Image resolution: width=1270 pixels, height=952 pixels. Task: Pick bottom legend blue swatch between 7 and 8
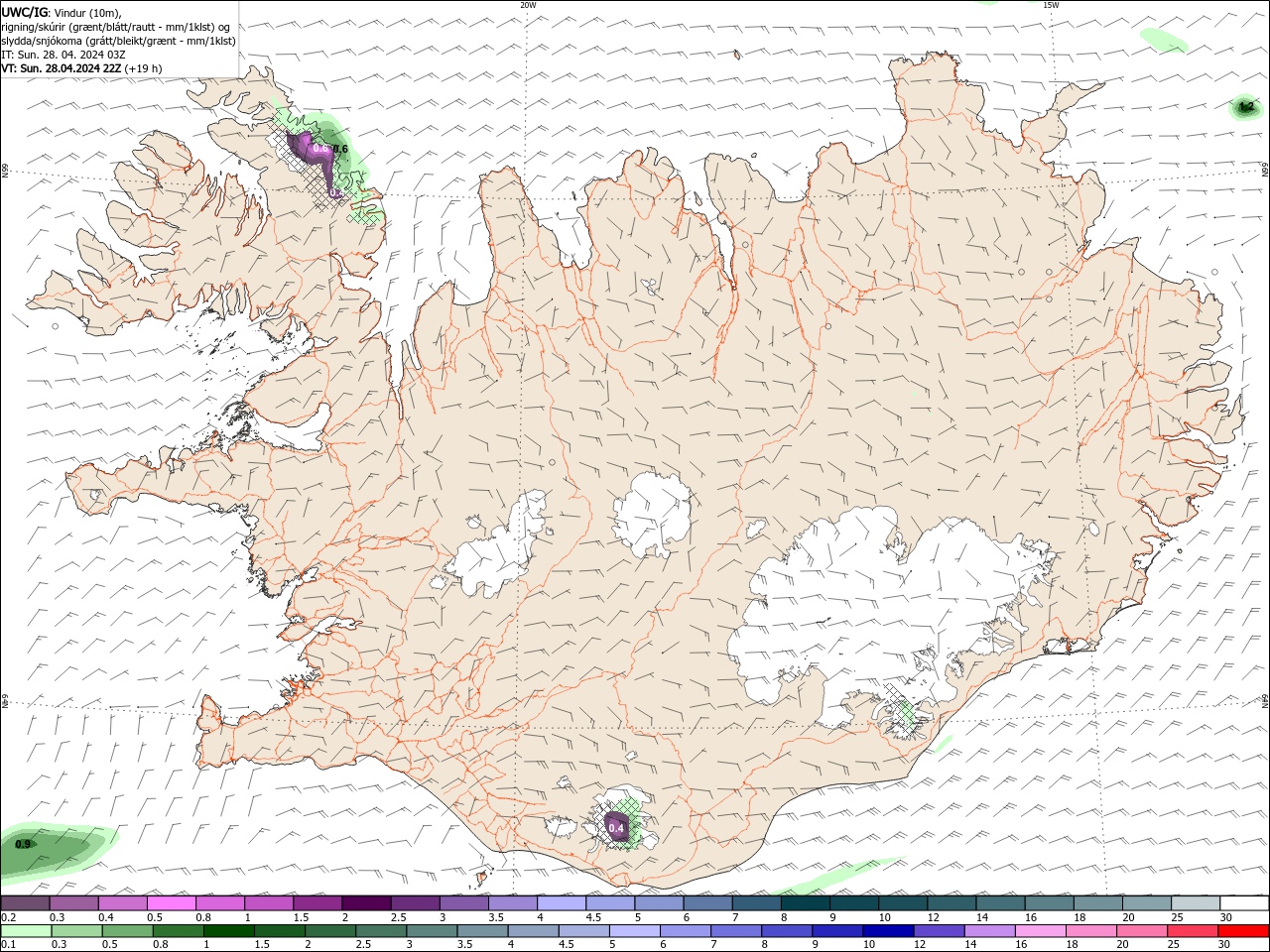coord(735,931)
